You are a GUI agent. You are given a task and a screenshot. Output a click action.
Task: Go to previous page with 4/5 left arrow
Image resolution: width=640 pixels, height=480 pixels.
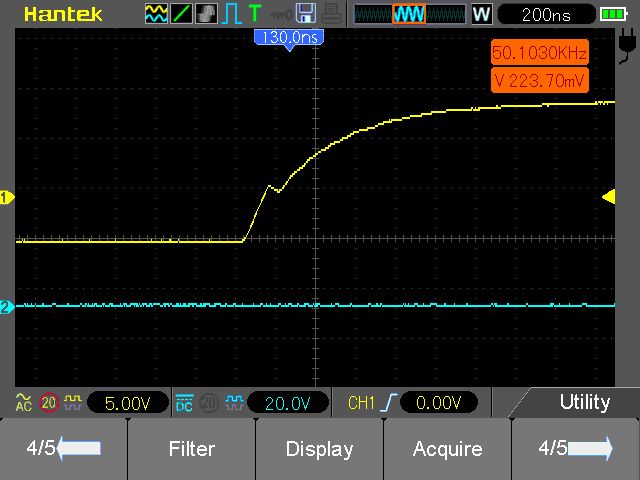coord(63,448)
